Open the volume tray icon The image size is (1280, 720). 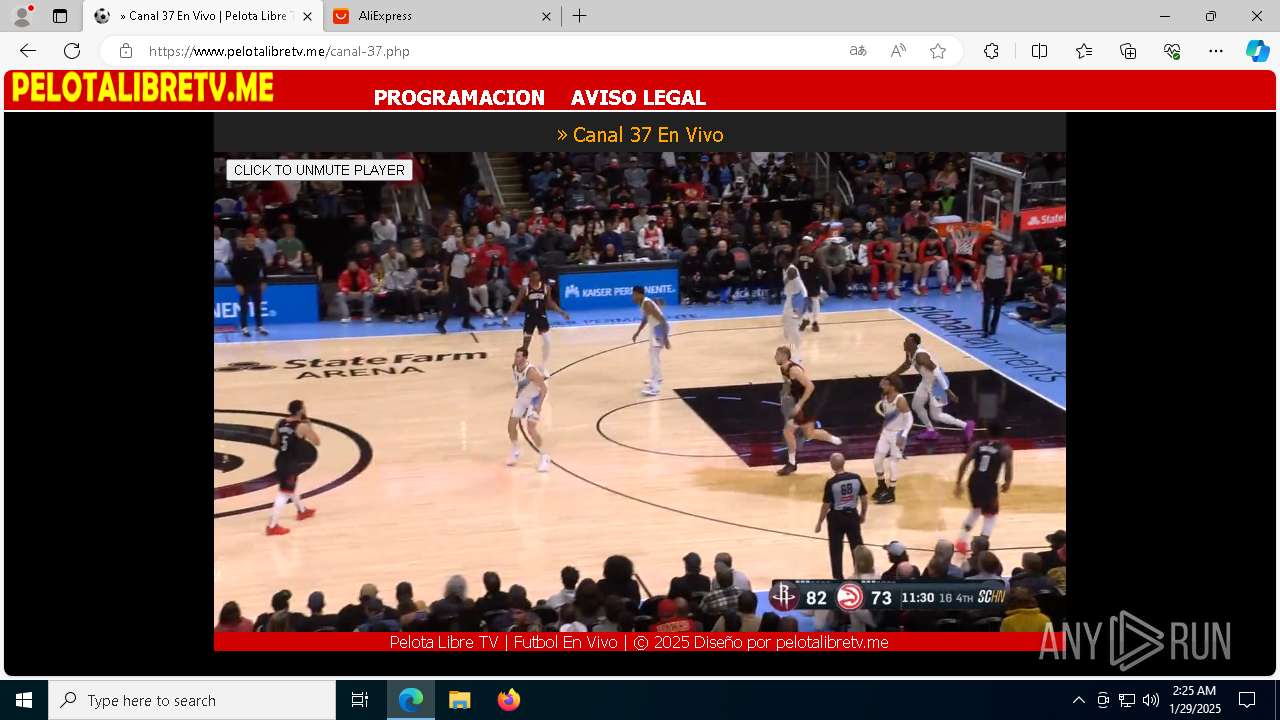pyautogui.click(x=1151, y=700)
